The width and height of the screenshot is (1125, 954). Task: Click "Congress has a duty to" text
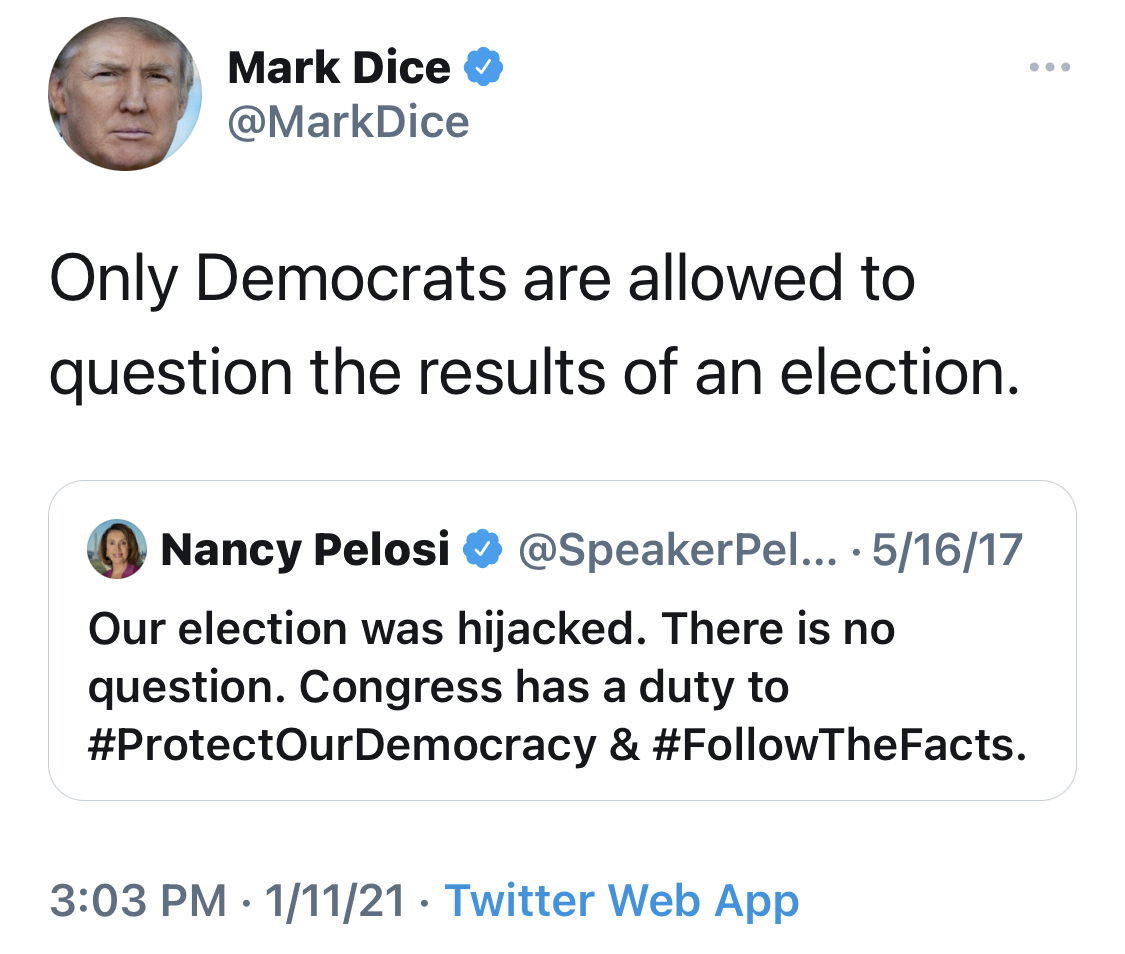[x=544, y=687]
